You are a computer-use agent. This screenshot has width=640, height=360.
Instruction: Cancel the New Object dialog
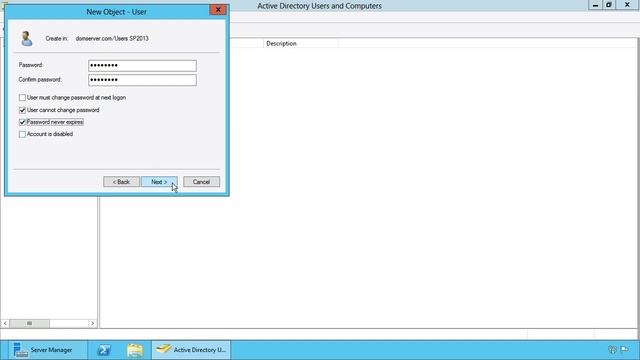click(x=201, y=182)
